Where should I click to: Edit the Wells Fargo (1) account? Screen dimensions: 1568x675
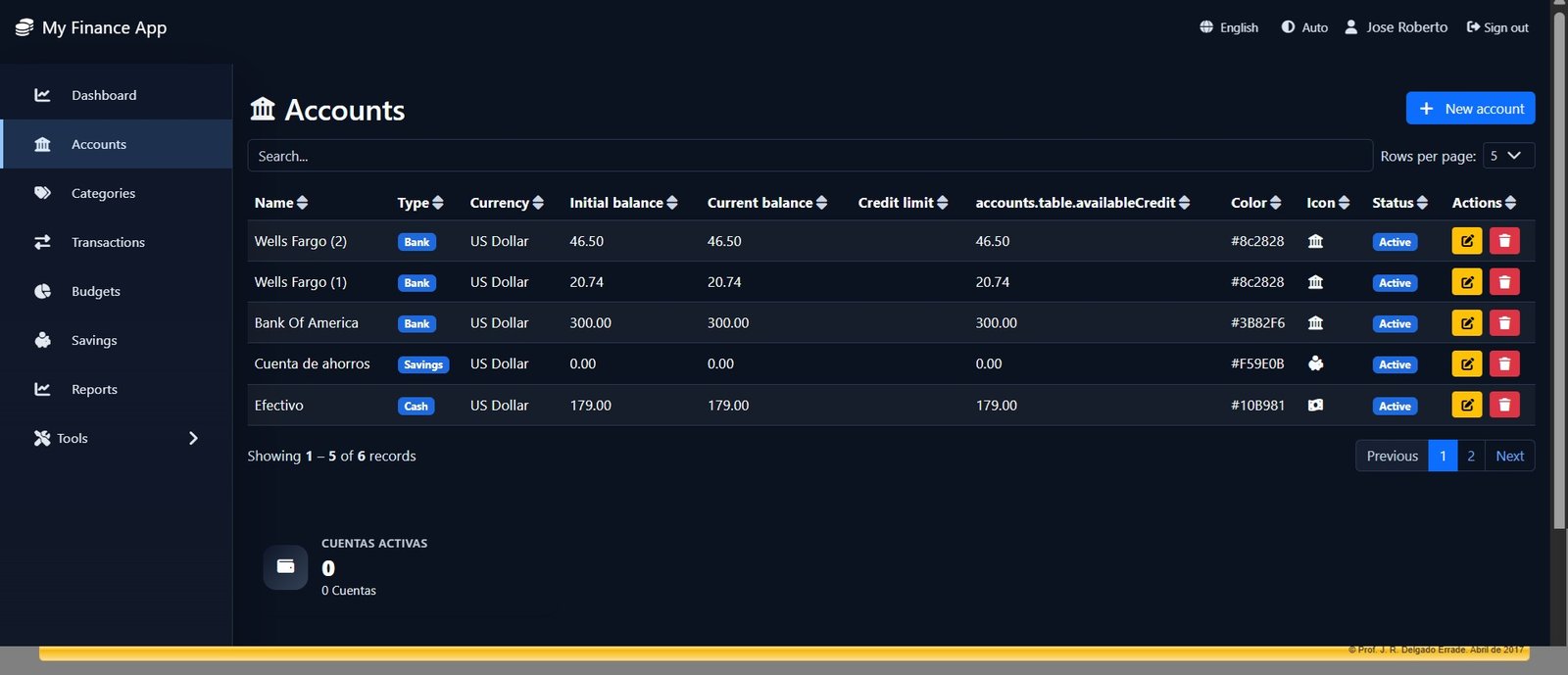(1466, 282)
